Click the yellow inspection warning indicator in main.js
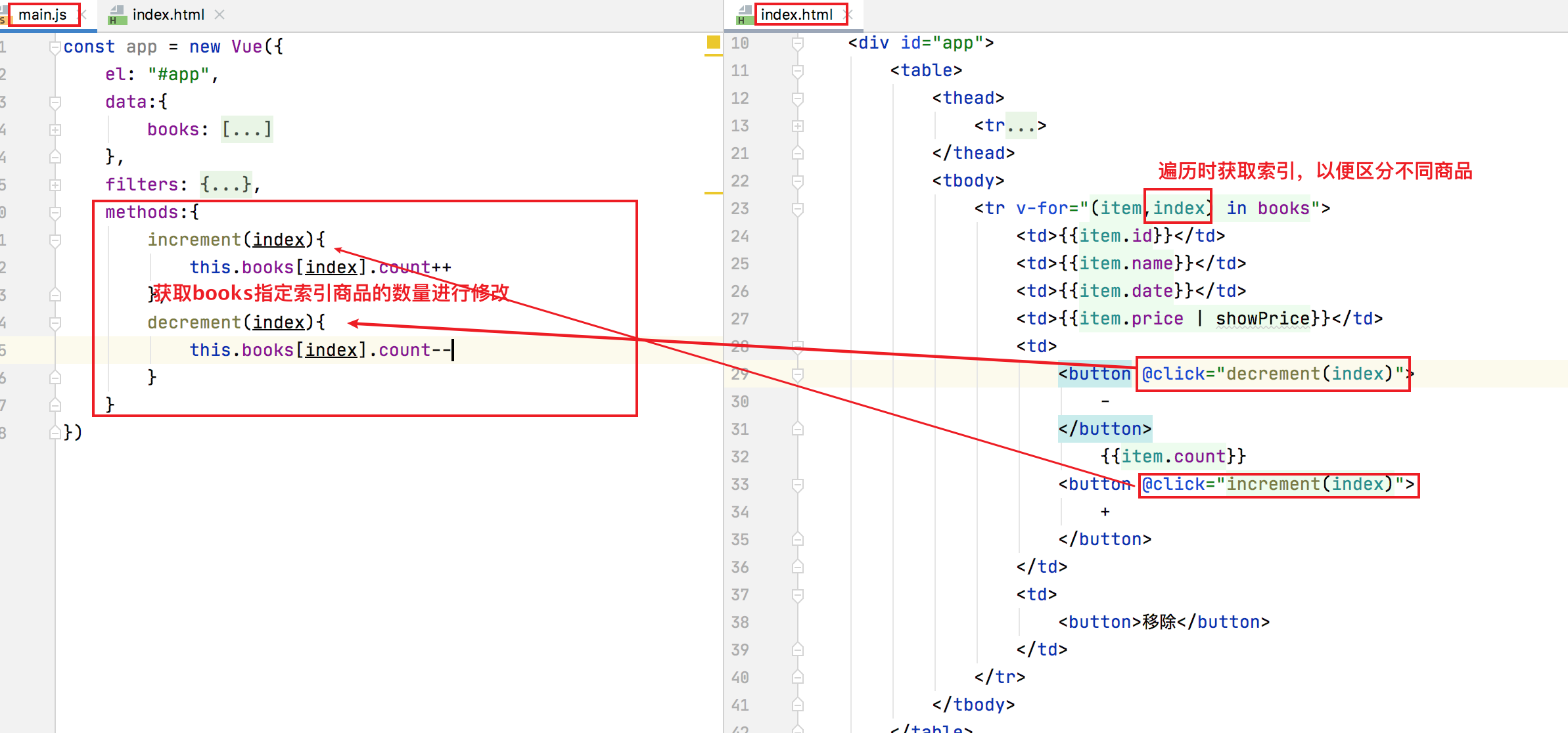The width and height of the screenshot is (1568, 733). [713, 43]
